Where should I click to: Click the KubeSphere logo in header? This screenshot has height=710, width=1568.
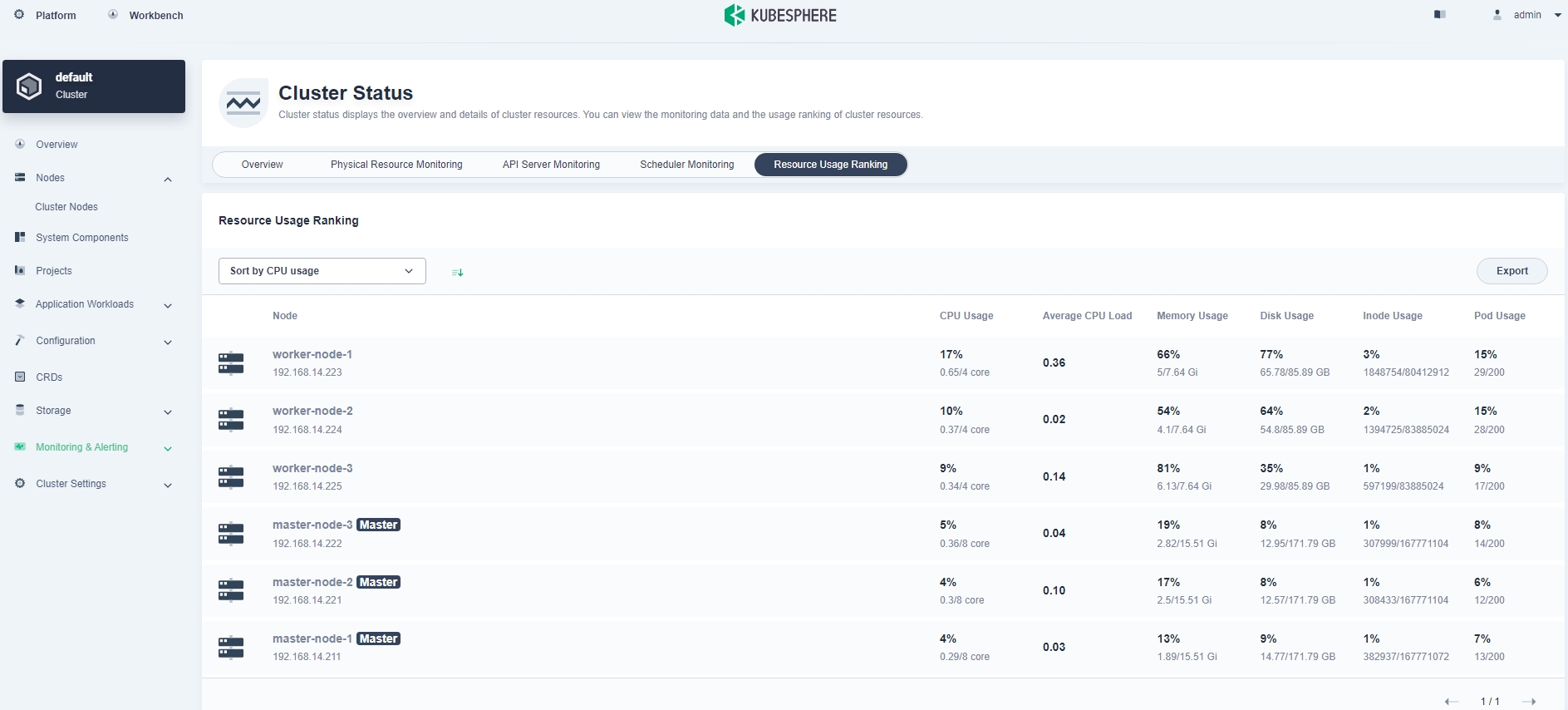tap(779, 15)
